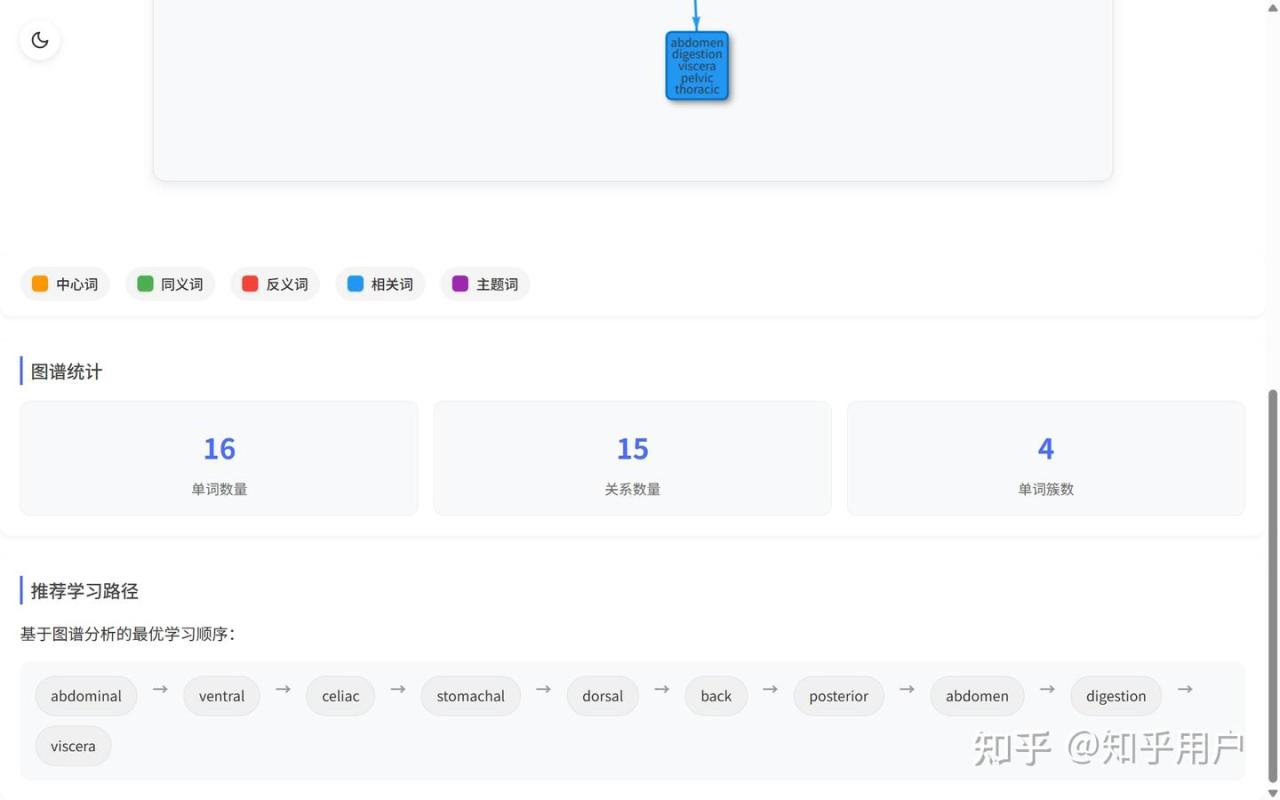Choose the "digestion" word chip
This screenshot has height=800, width=1280.
1116,696
